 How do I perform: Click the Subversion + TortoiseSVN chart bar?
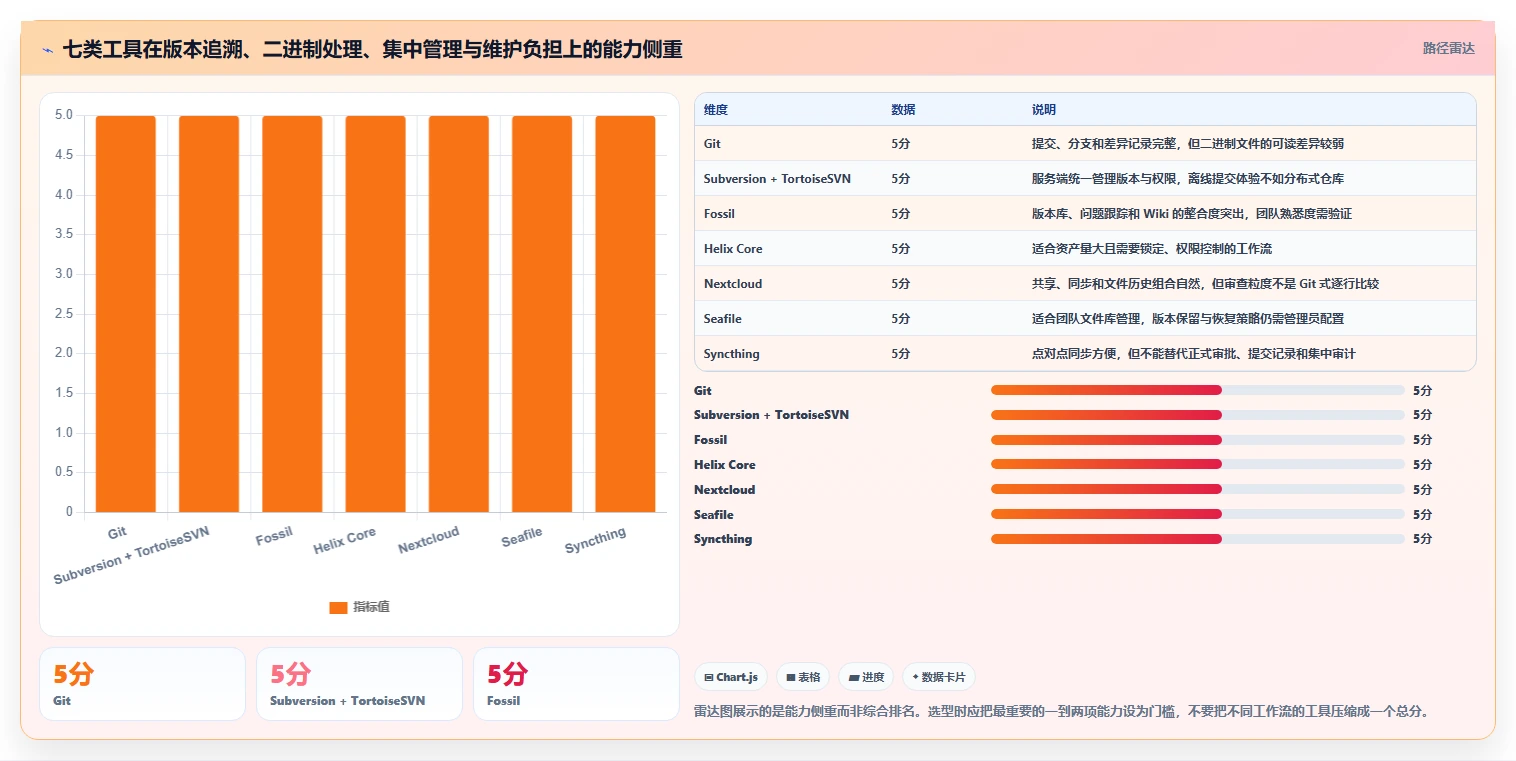[209, 314]
